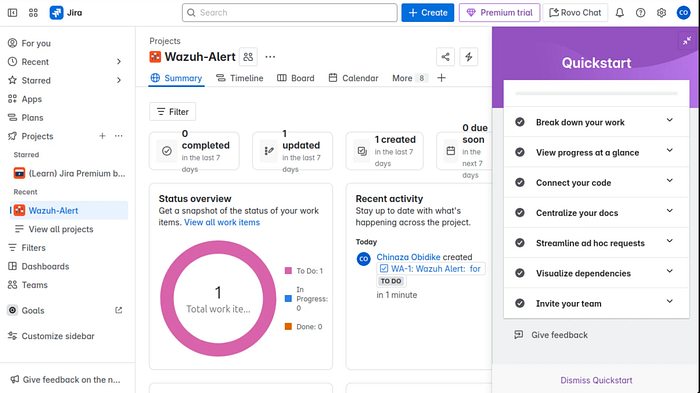The image size is (700, 393).
Task: Open the app switcher grid icon
Action: pos(33,13)
